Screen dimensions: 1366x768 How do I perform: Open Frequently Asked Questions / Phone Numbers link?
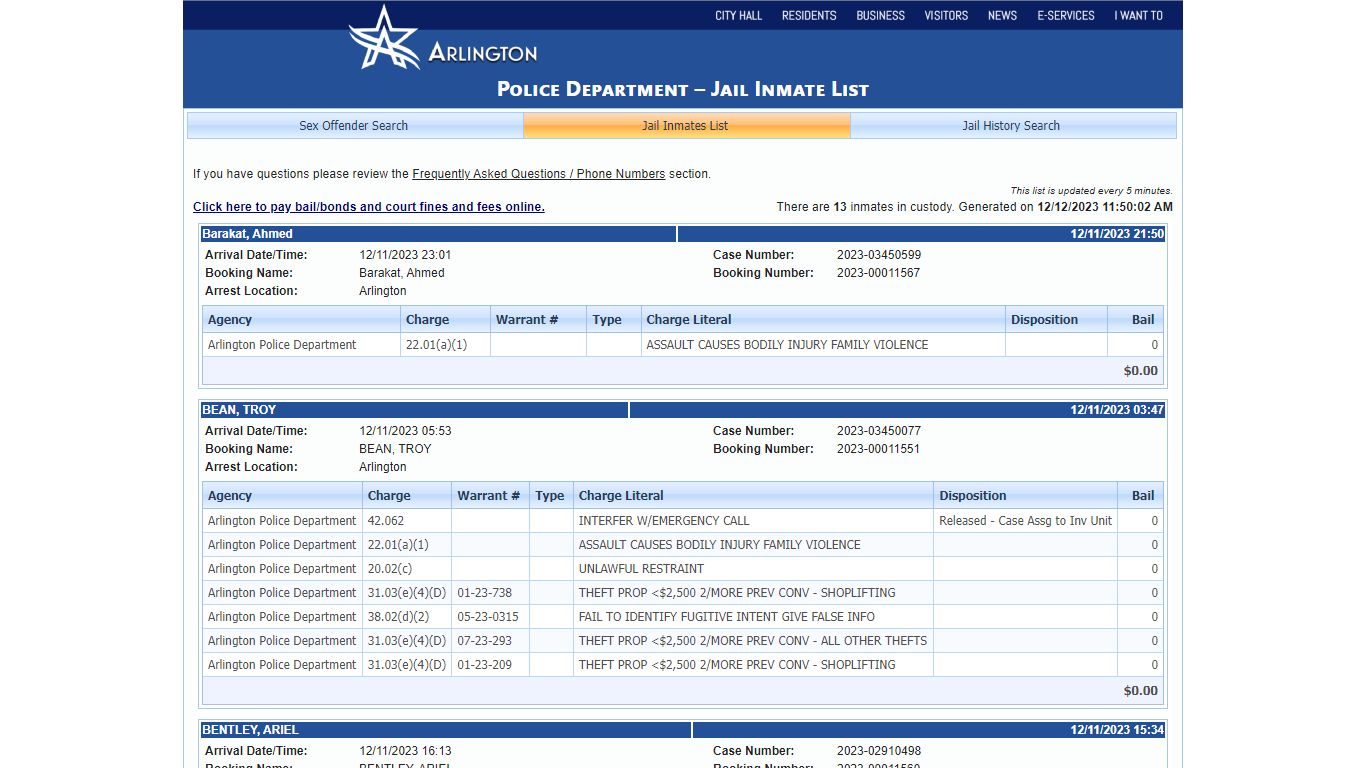538,174
